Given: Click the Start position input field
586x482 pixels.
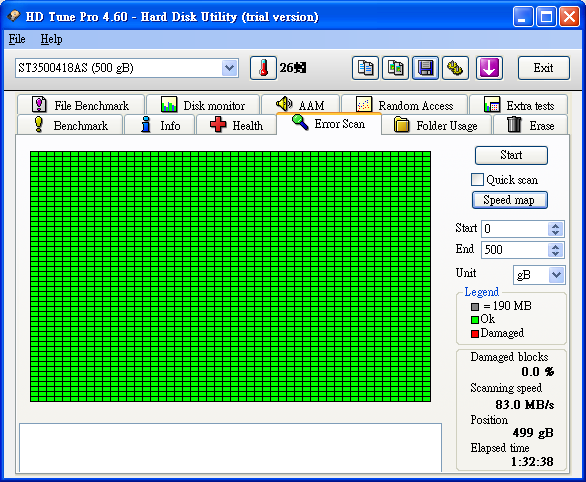Looking at the screenshot, I should pos(515,229).
